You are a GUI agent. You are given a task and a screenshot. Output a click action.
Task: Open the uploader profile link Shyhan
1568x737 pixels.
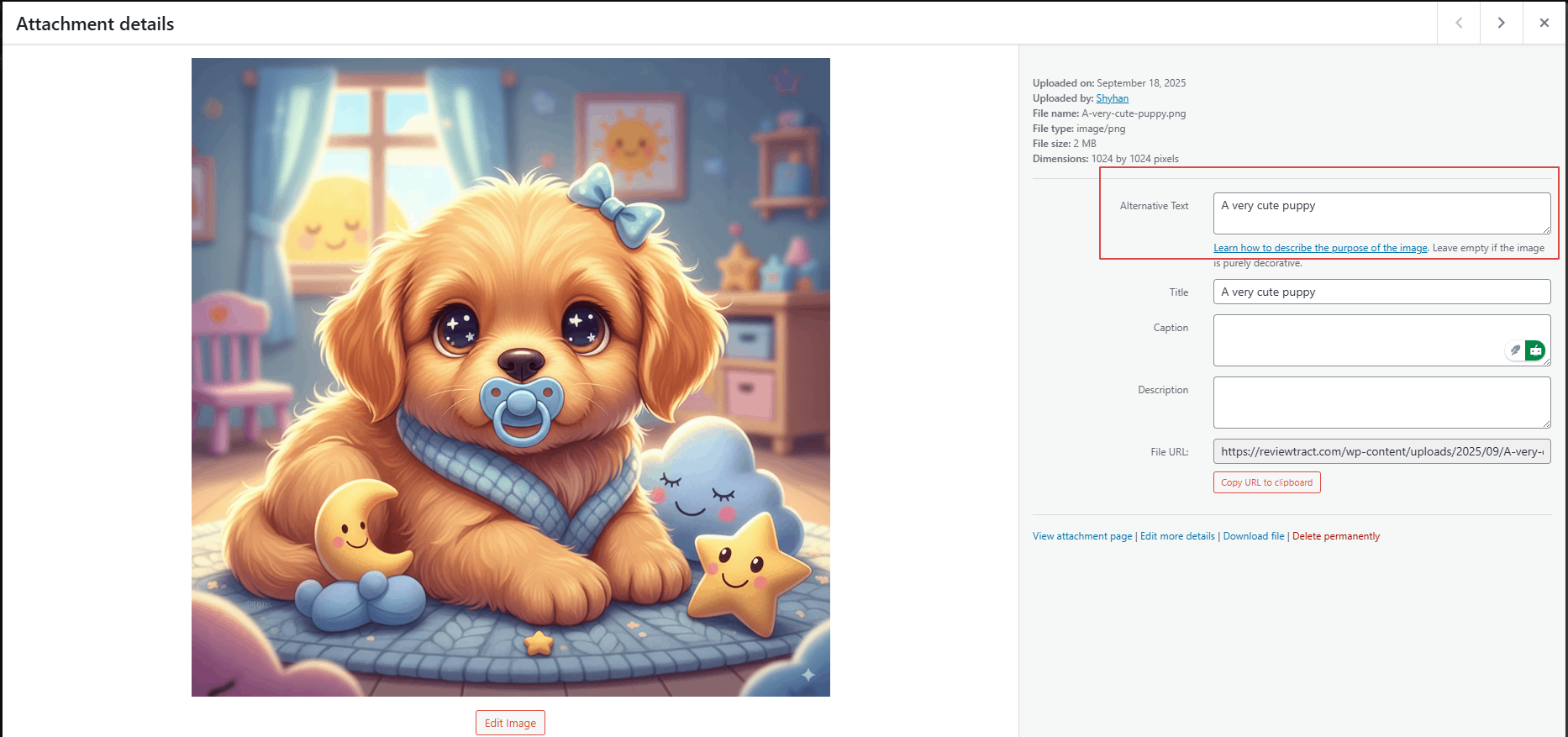(x=1112, y=98)
